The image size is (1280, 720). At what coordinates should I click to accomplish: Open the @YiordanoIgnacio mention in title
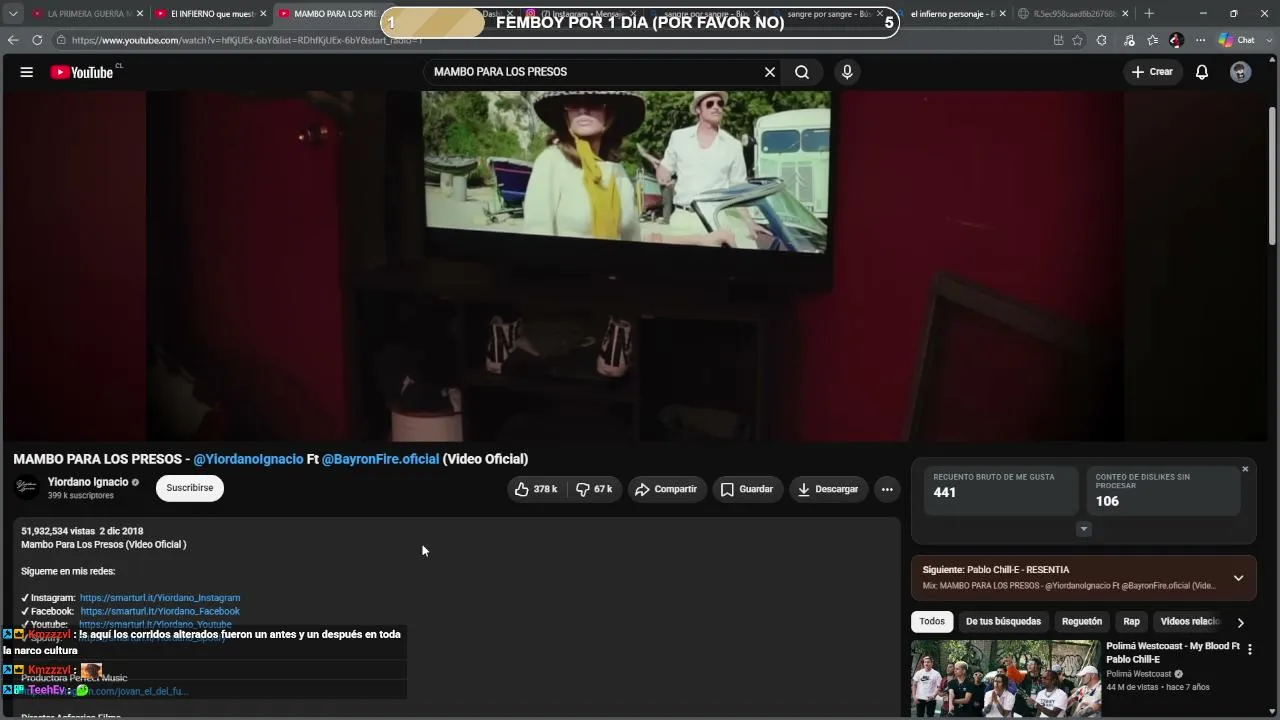(248, 459)
